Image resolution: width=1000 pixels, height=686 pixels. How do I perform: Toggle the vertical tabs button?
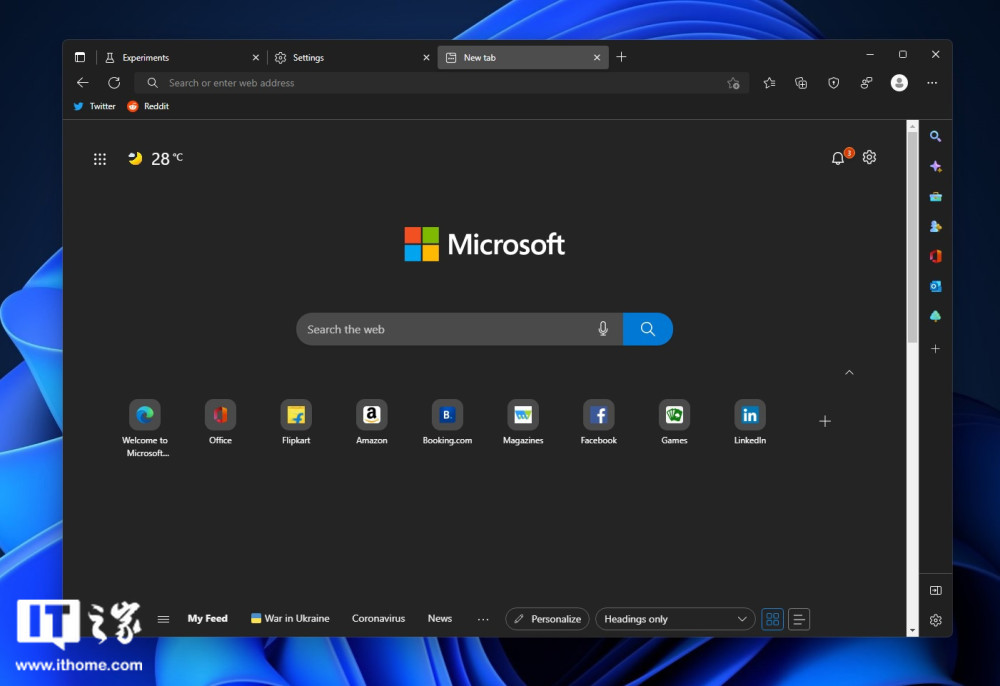point(80,57)
